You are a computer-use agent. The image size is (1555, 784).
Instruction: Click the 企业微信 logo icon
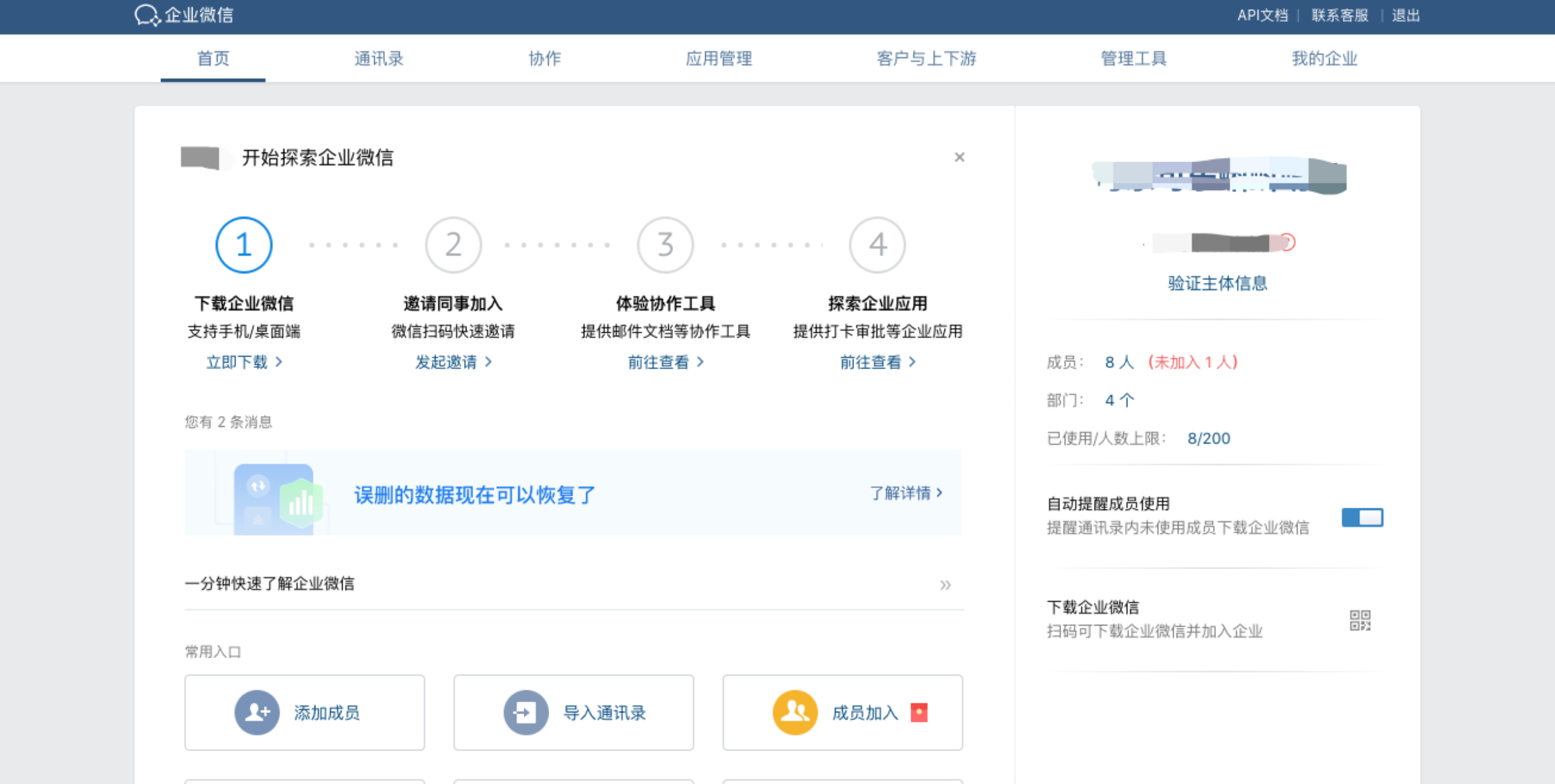(148, 15)
